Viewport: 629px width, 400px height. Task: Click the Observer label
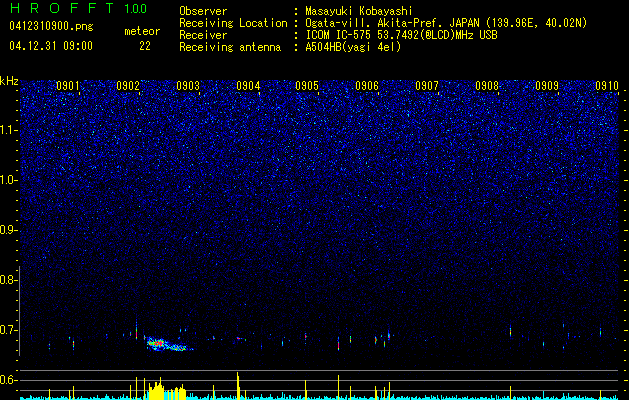pos(203,11)
